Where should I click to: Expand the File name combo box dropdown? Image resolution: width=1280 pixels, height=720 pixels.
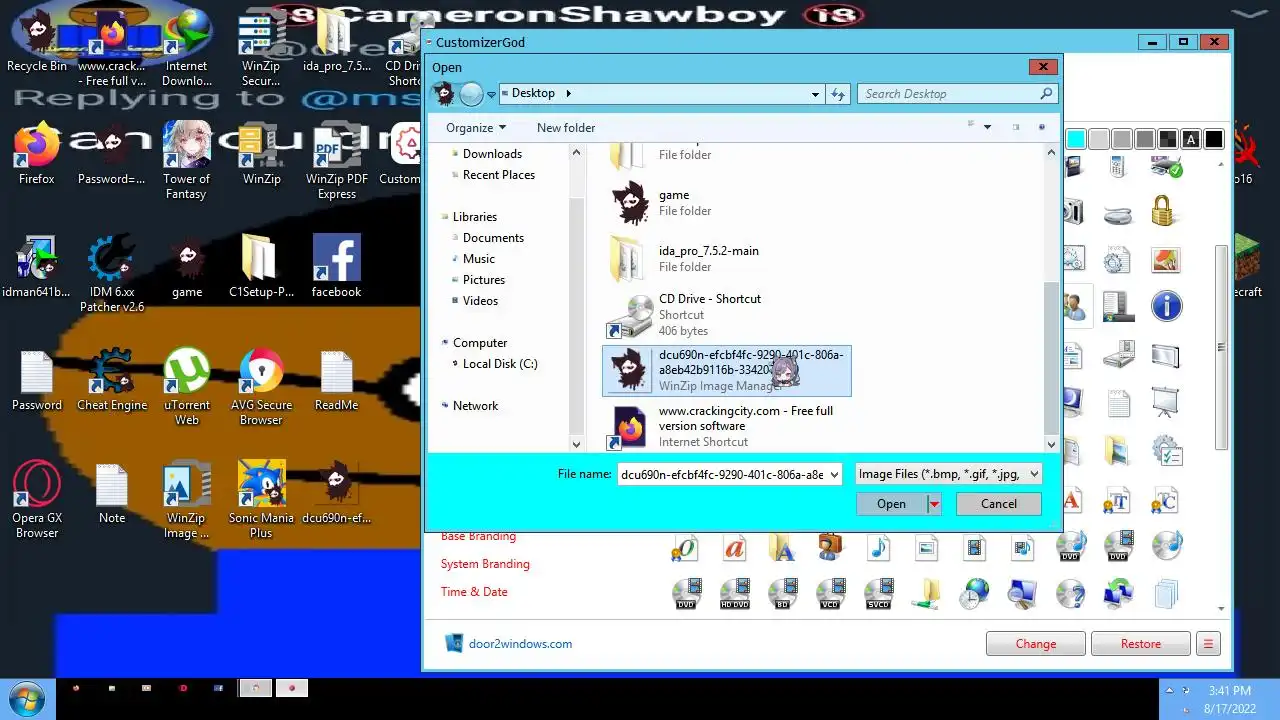click(x=834, y=474)
